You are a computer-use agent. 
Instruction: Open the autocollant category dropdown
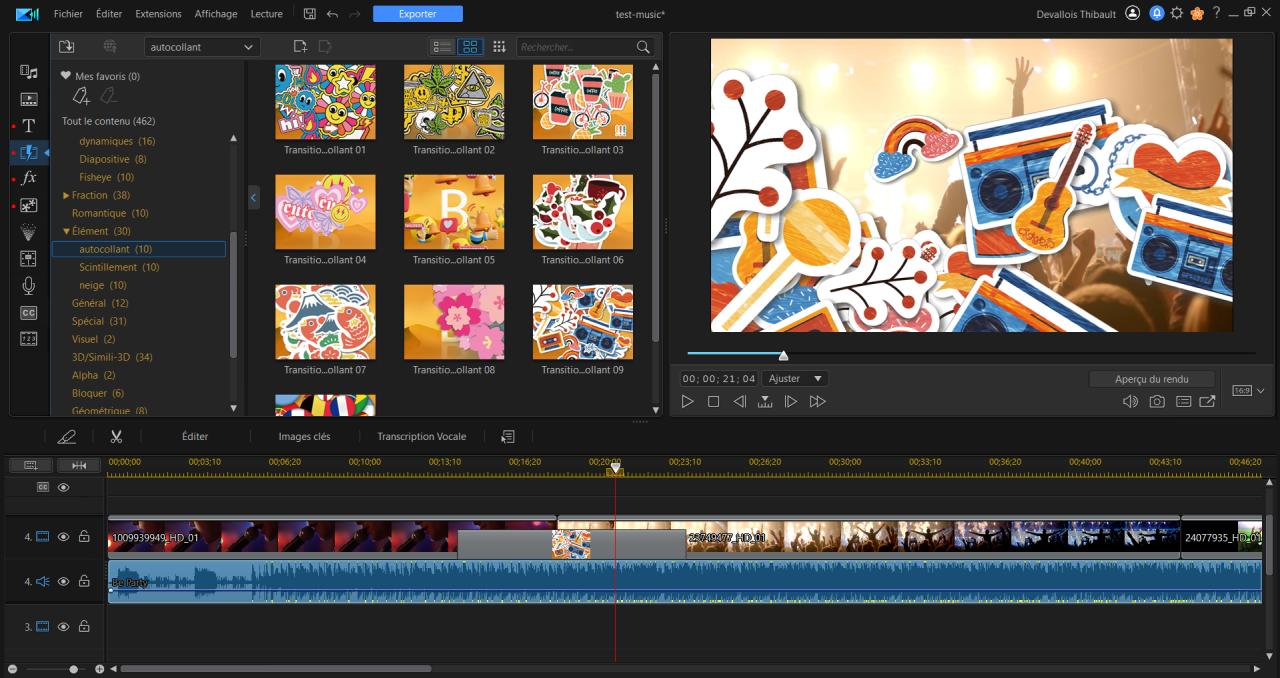[x=203, y=47]
